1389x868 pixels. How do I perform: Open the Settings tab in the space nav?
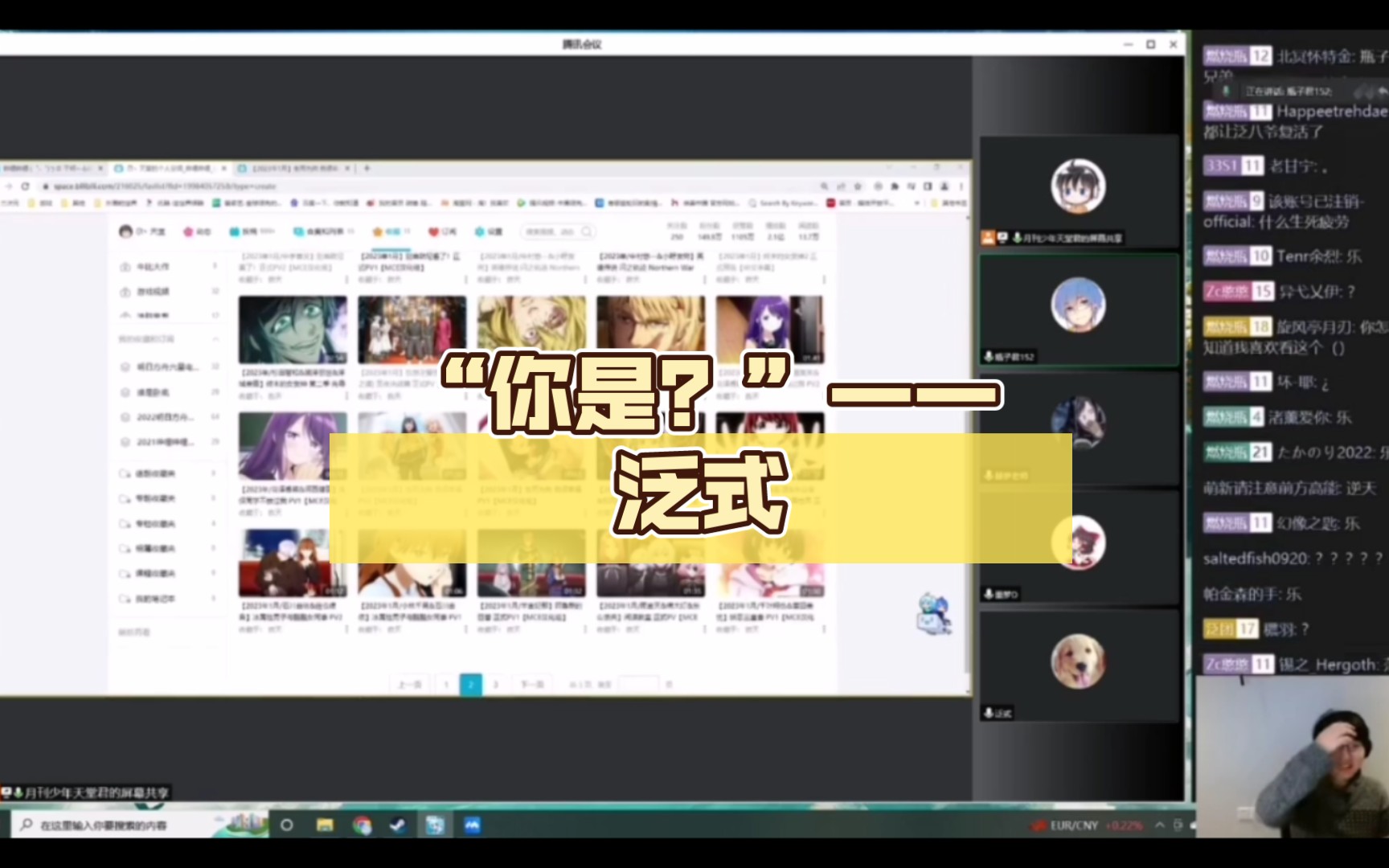(x=489, y=231)
